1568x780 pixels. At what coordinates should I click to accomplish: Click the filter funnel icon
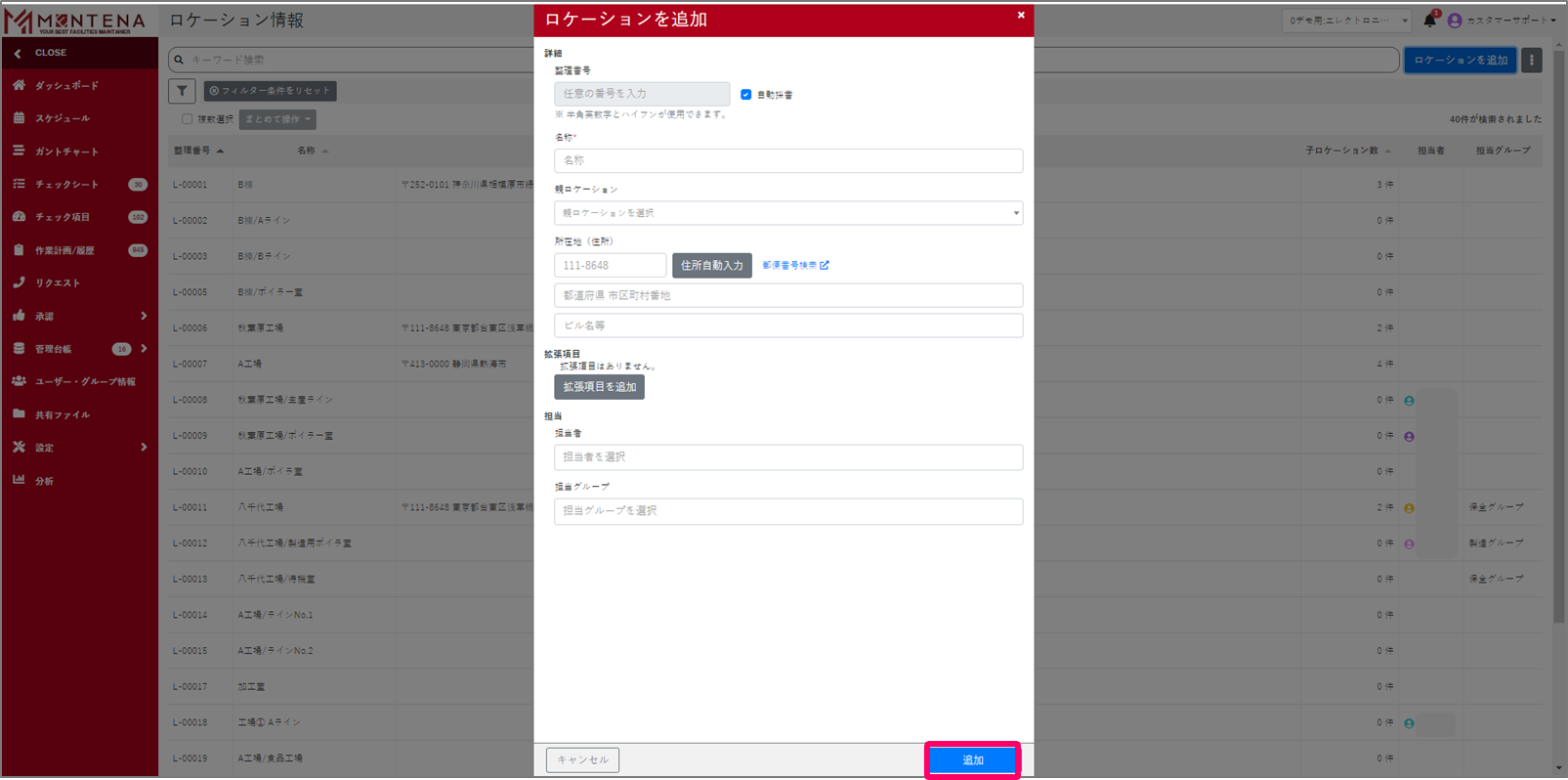(x=182, y=91)
